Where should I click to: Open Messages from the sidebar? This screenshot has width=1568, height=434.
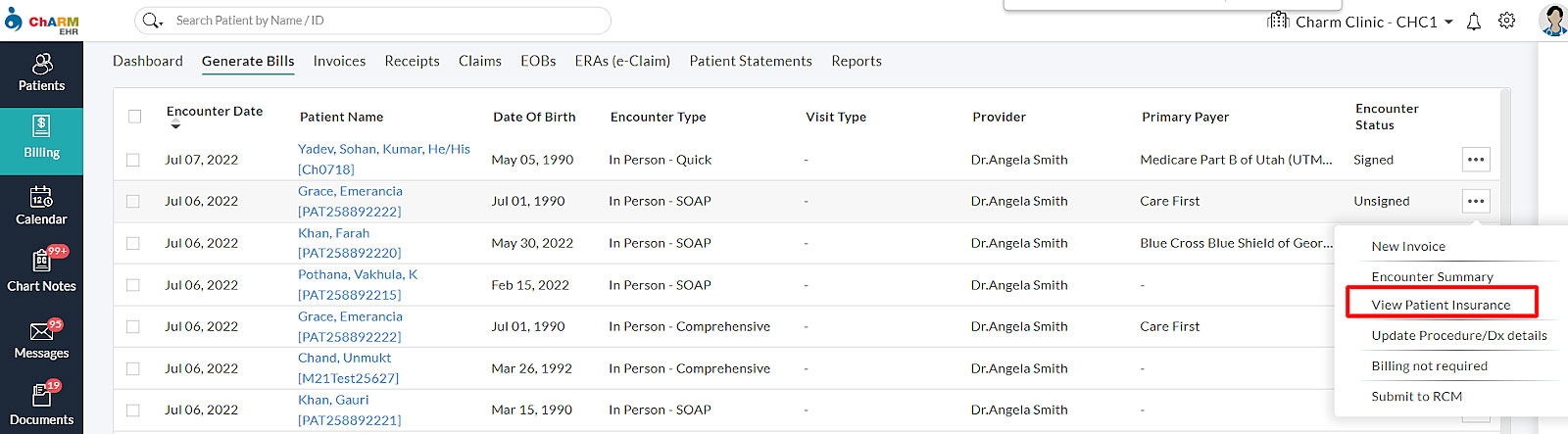click(x=41, y=340)
